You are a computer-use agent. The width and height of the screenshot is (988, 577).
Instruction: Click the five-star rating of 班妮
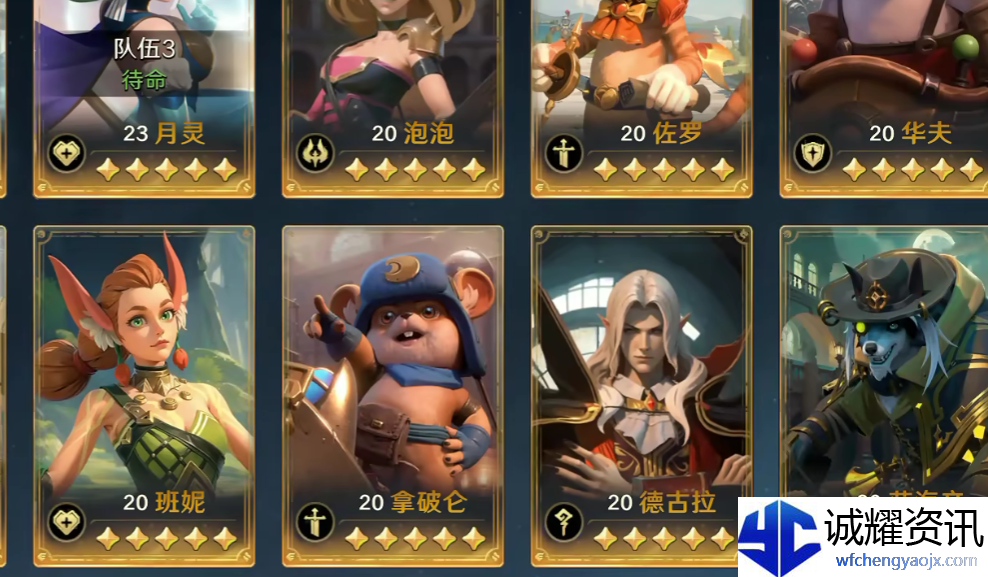coord(166,539)
